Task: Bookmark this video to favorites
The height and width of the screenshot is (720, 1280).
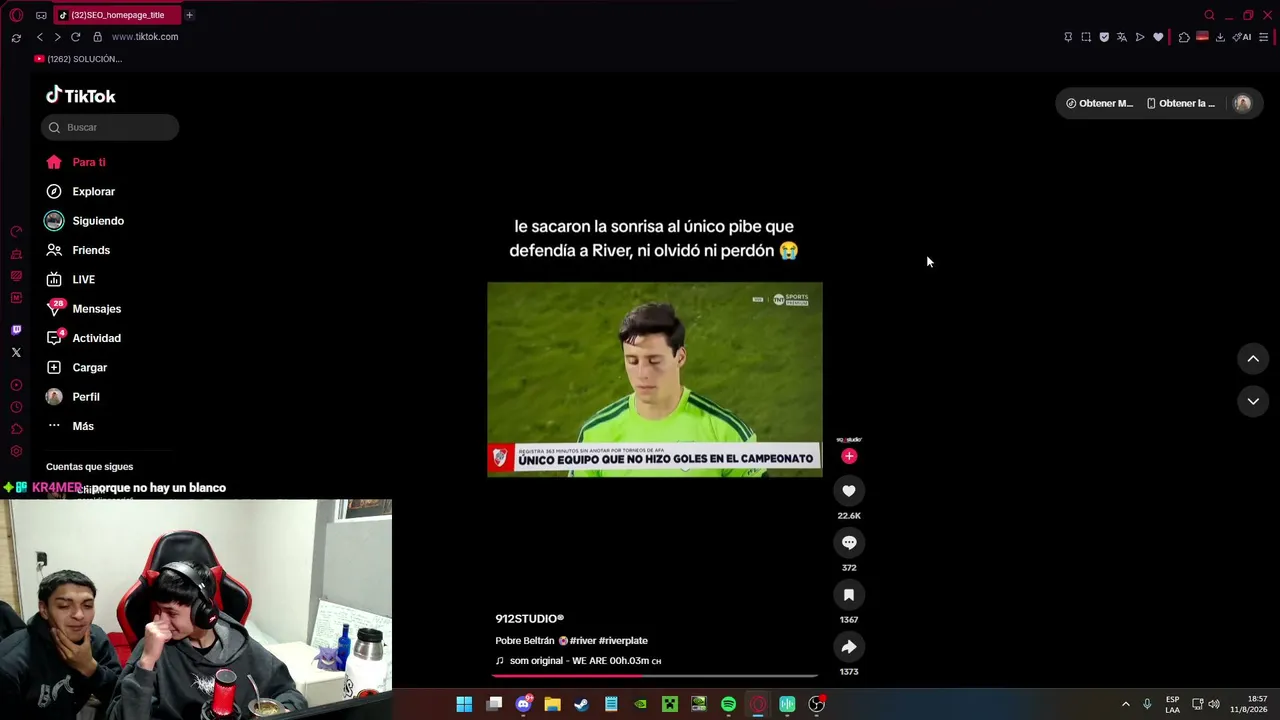Action: [849, 594]
